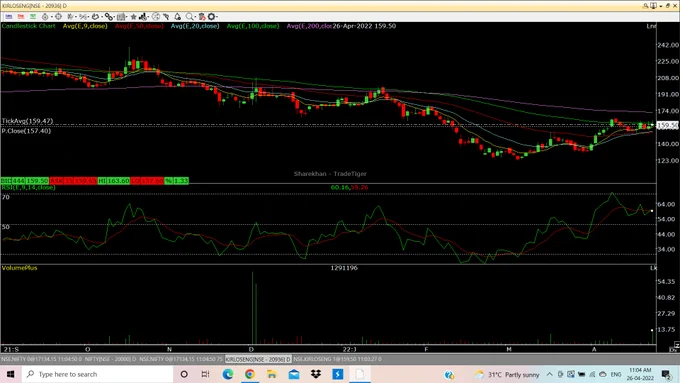Click the gear settings toolbar icon
Viewport: 680px width, 383px height.
212,16
